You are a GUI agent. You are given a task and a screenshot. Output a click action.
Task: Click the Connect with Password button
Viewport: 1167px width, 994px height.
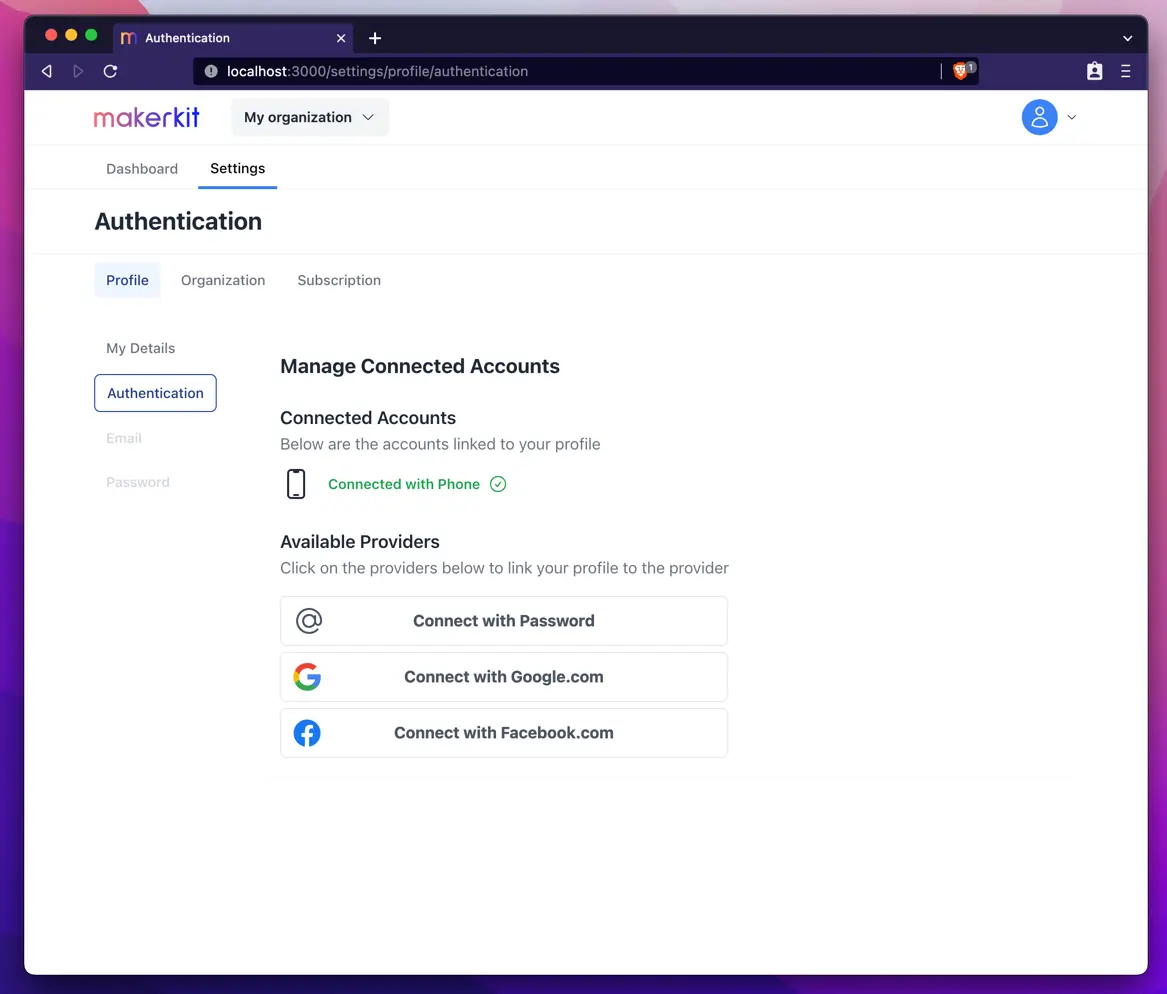[x=503, y=620]
